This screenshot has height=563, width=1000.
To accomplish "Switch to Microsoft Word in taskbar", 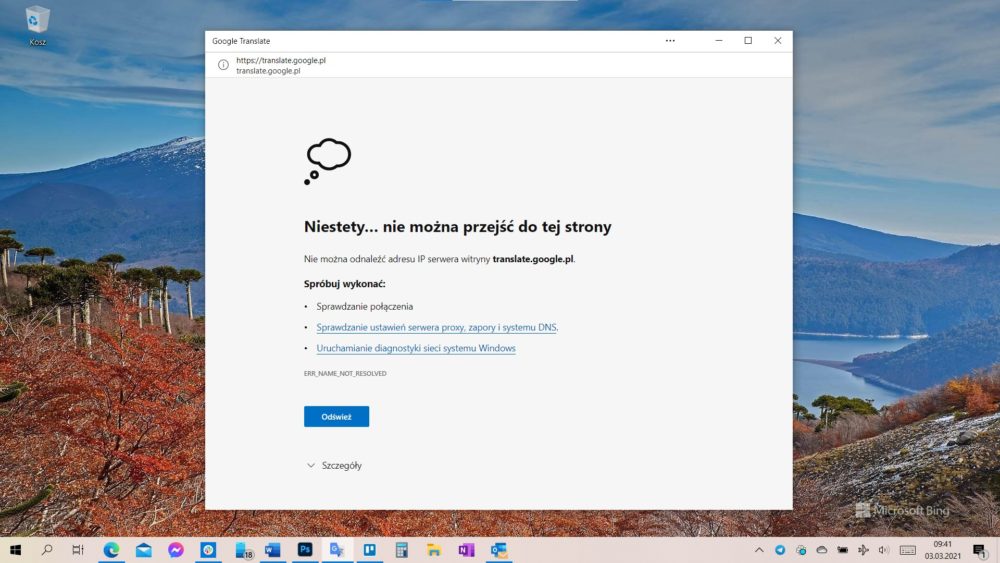I will click(x=272, y=550).
